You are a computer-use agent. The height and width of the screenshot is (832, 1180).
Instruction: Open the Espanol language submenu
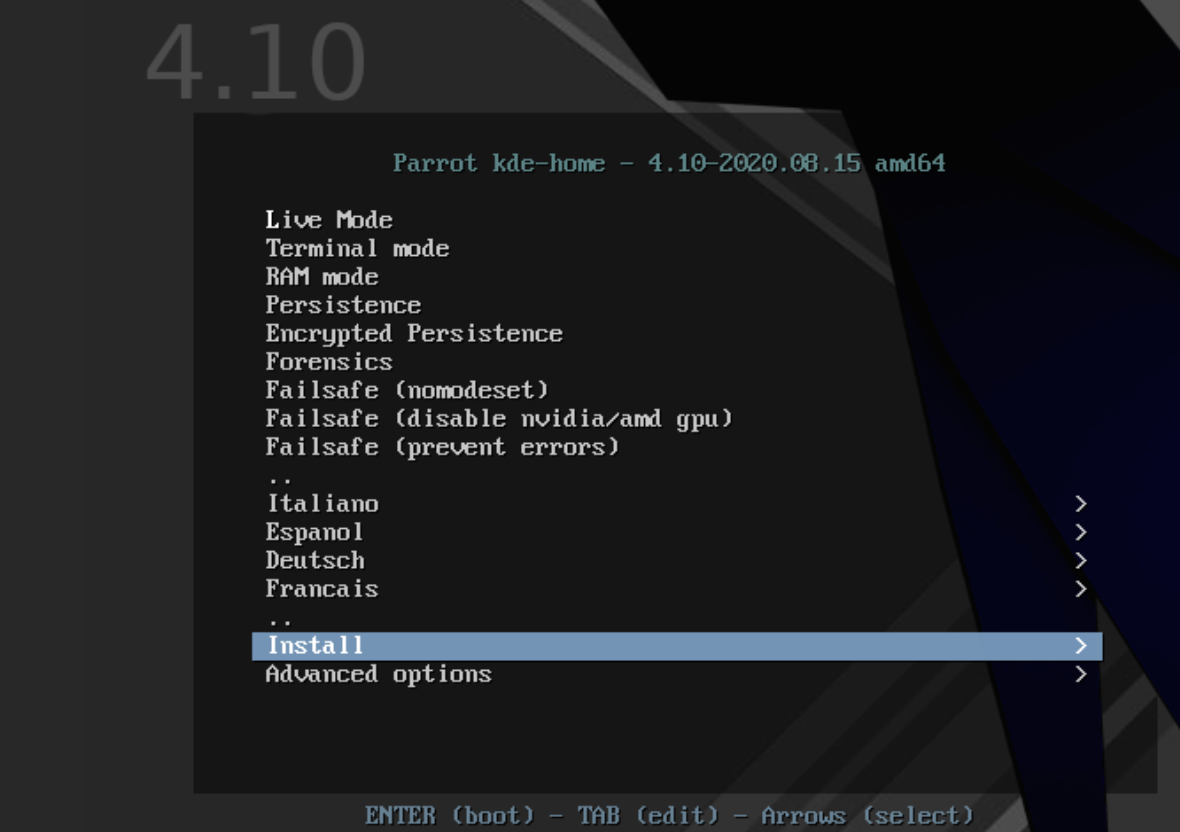(x=677, y=533)
